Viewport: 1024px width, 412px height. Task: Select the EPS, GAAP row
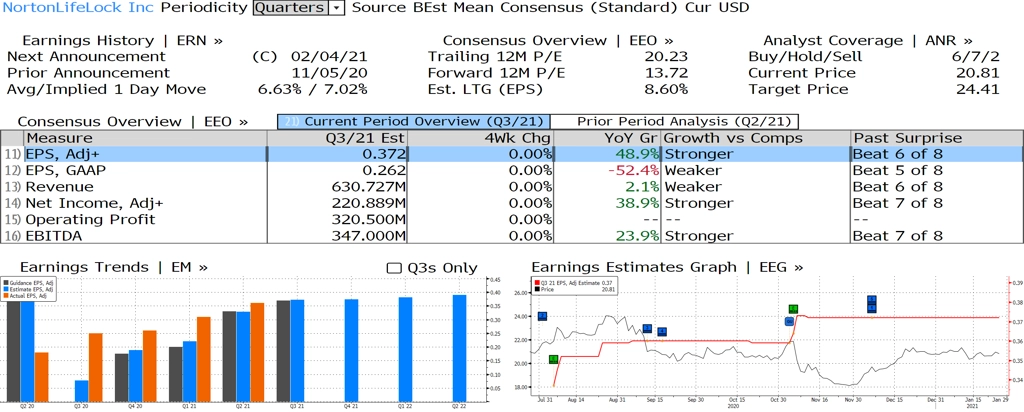(511, 170)
